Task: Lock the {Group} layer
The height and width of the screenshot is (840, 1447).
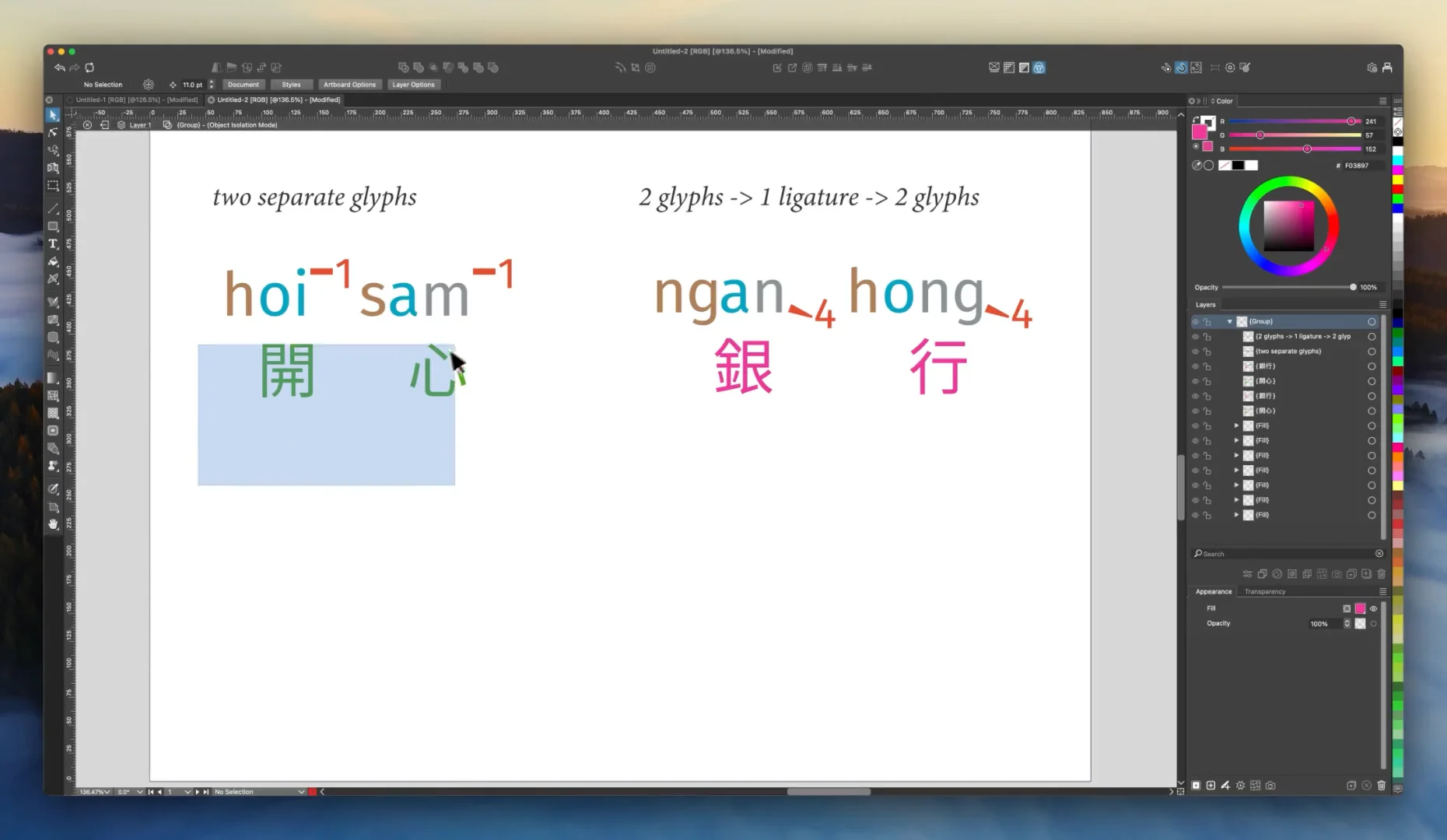Action: [x=1207, y=321]
